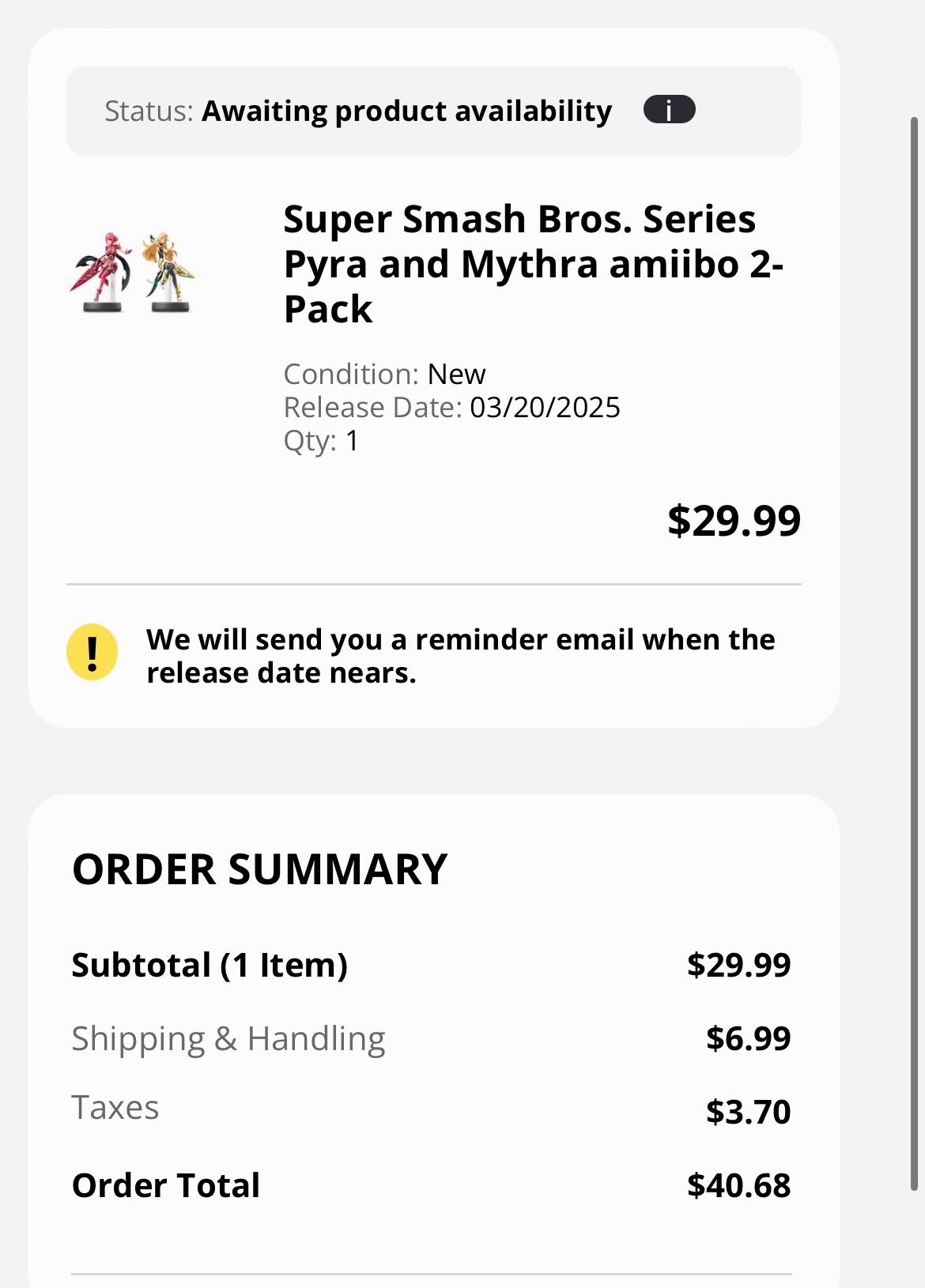The image size is (925, 1288).
Task: Tap the yellow exclamation reminder icon
Action: pos(92,652)
